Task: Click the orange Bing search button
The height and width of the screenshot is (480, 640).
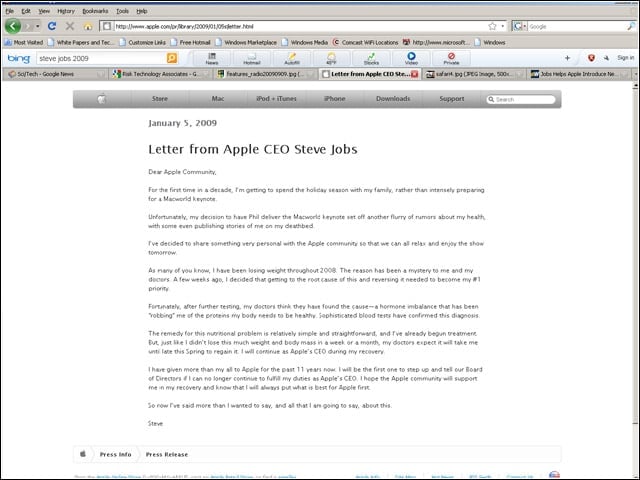Action: (x=172, y=58)
